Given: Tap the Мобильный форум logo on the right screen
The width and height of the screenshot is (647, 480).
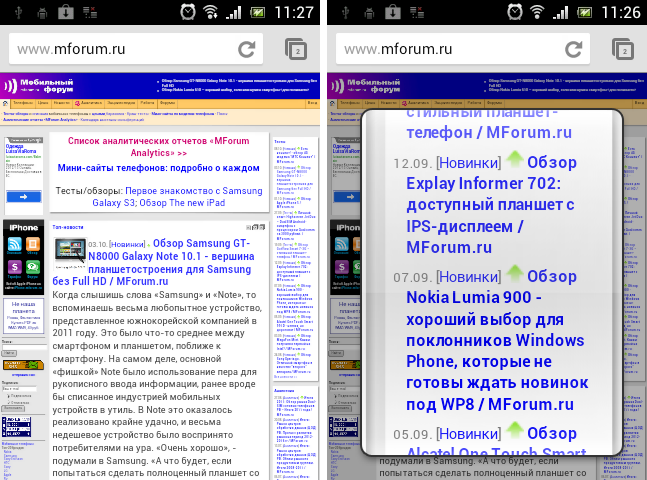Looking at the screenshot, I should (365, 85).
